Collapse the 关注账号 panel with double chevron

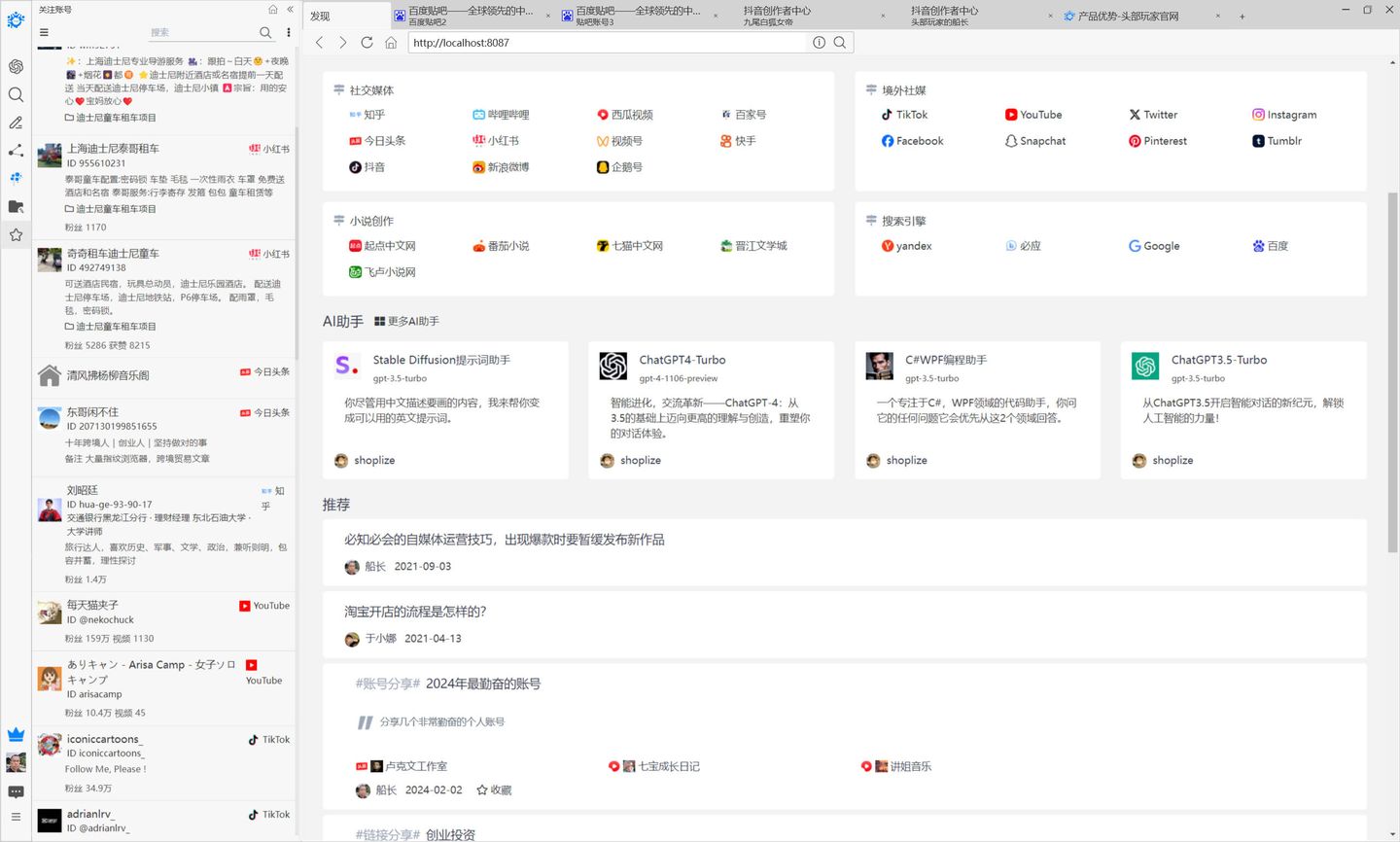tap(290, 9)
